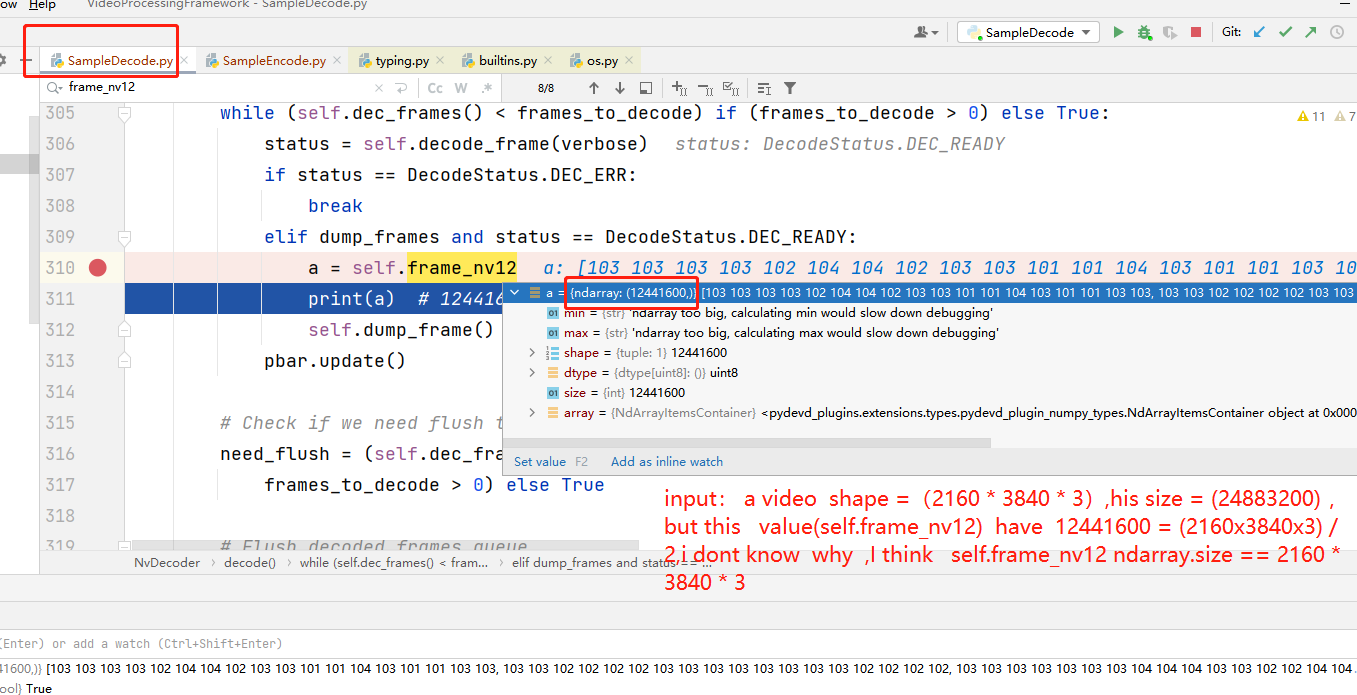Commit changes with the Git checkmark icon
This screenshot has height=695, width=1357.
coord(1286,32)
